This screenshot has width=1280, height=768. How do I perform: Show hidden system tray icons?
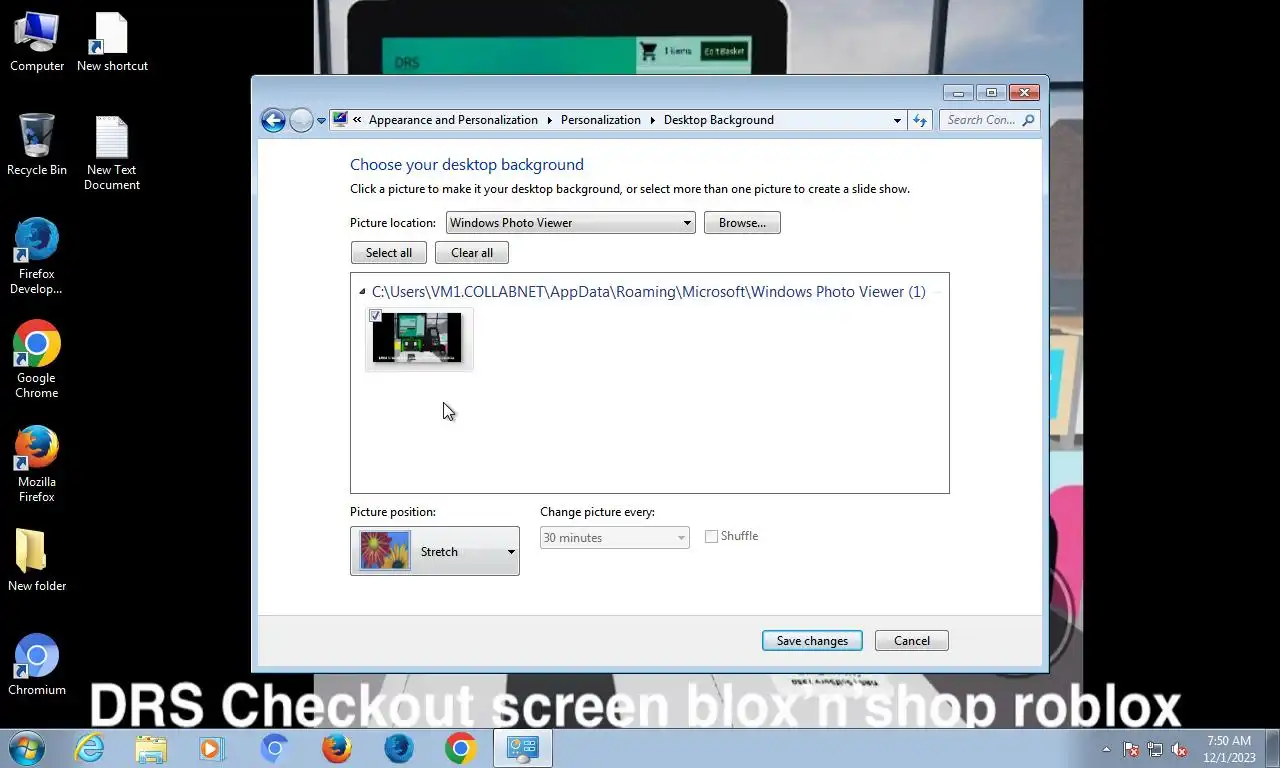[x=1106, y=749]
